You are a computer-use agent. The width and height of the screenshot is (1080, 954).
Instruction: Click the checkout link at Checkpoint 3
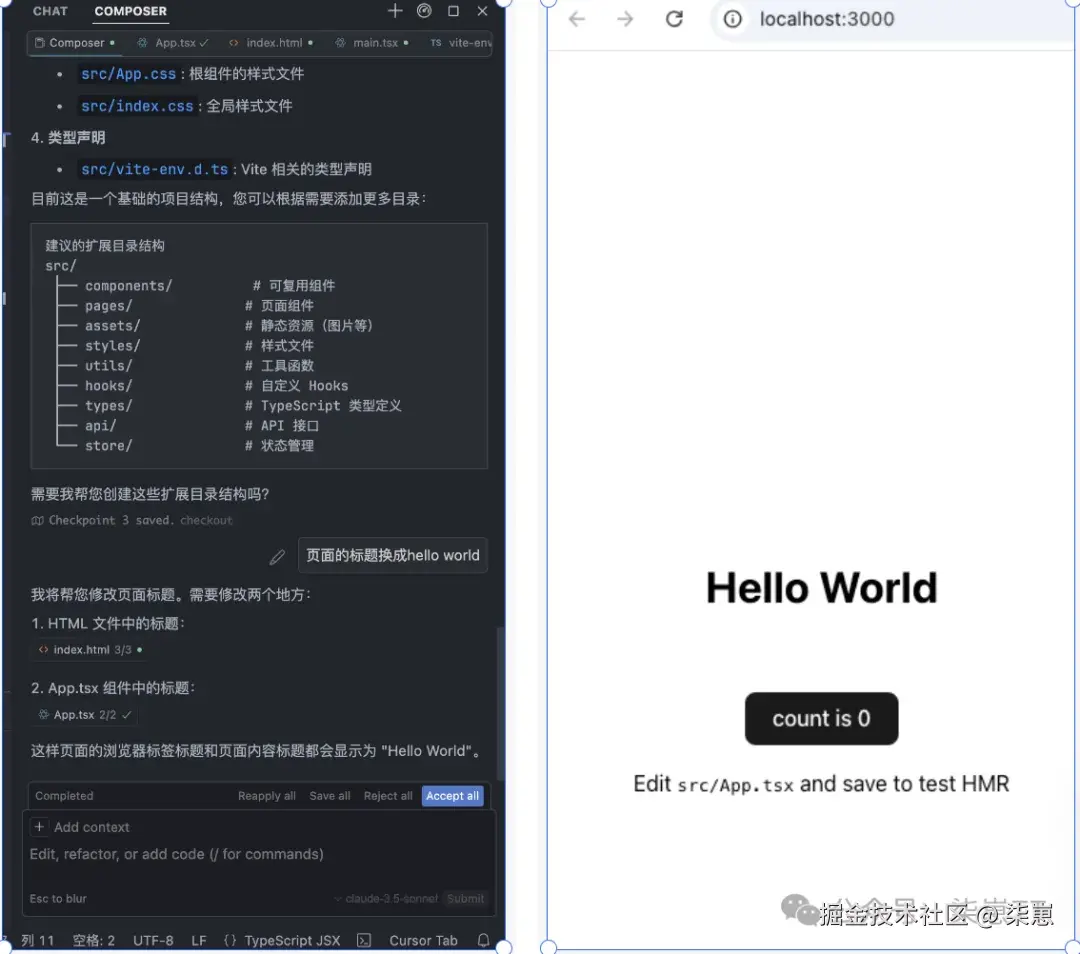pyautogui.click(x=206, y=520)
